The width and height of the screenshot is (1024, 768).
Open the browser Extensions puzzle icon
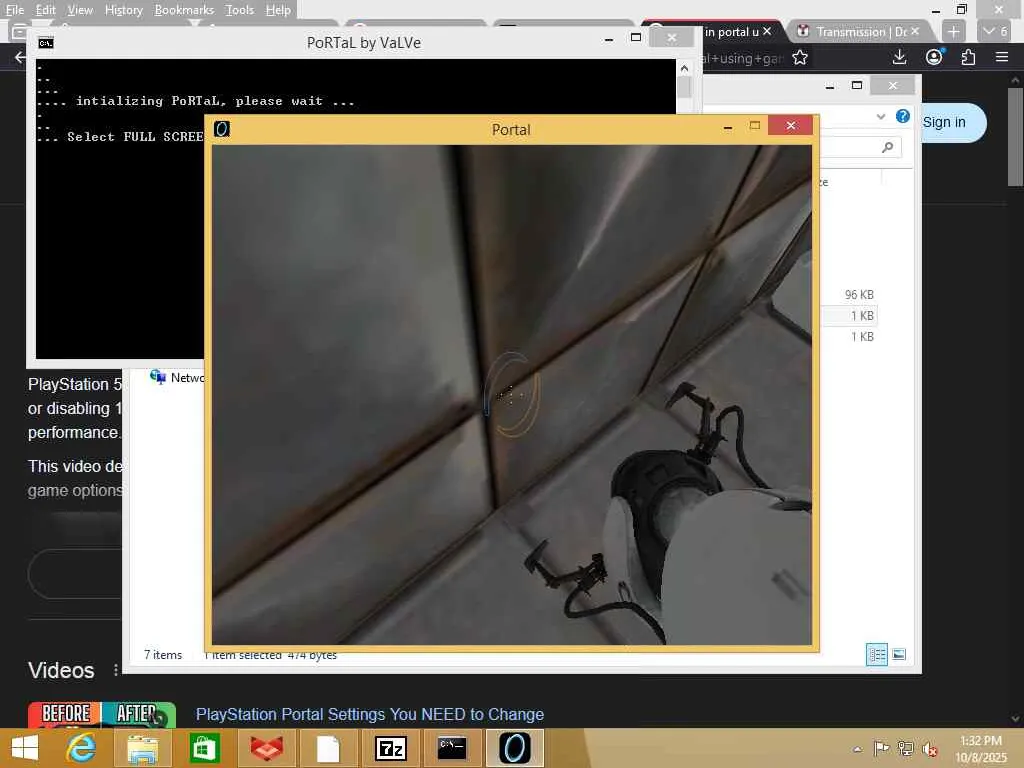(x=968, y=57)
